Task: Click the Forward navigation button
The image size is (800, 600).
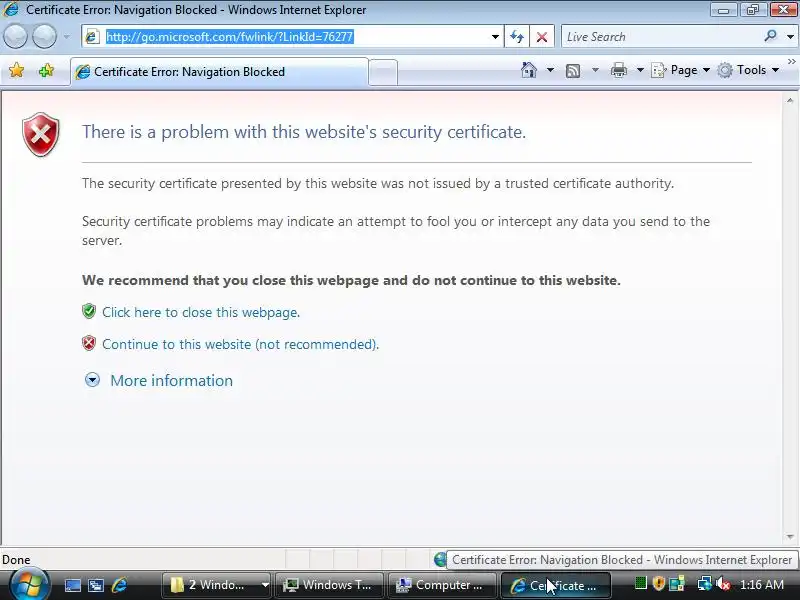Action: coord(44,37)
